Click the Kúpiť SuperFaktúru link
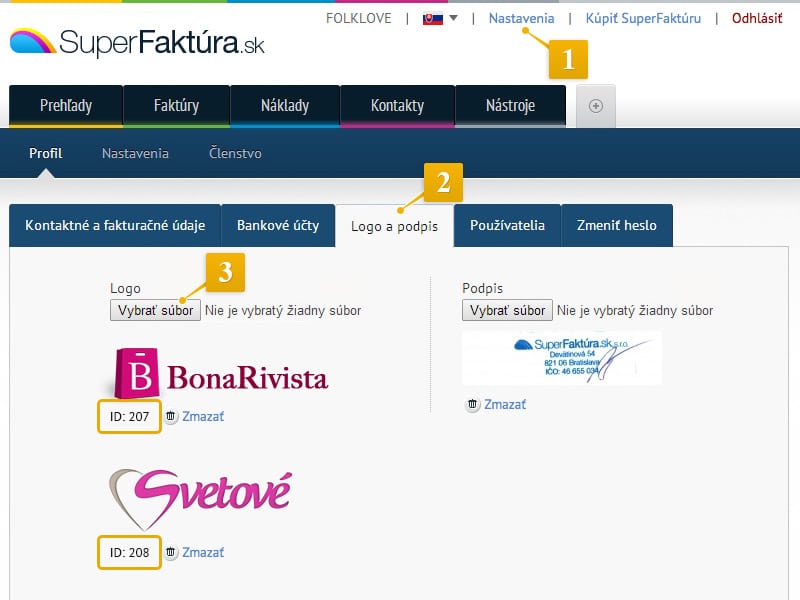Viewport: 800px width, 600px height. point(643,18)
